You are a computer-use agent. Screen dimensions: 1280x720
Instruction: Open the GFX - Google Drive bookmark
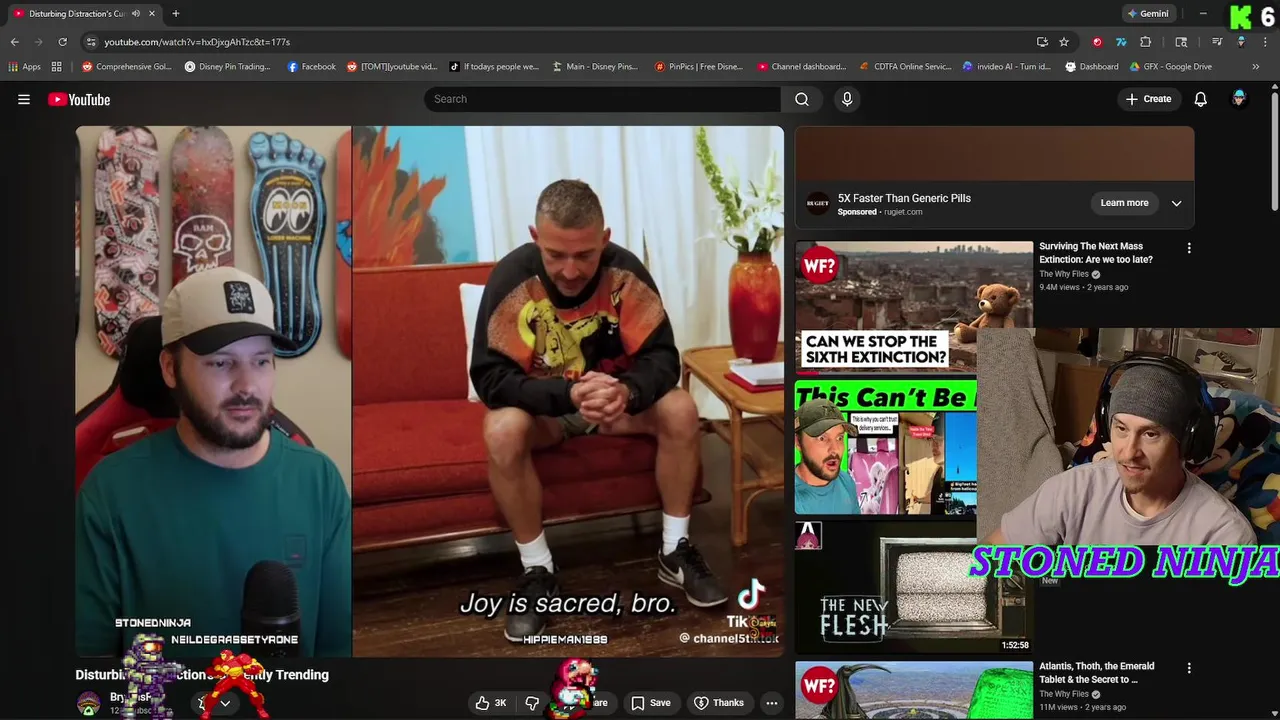1171,67
